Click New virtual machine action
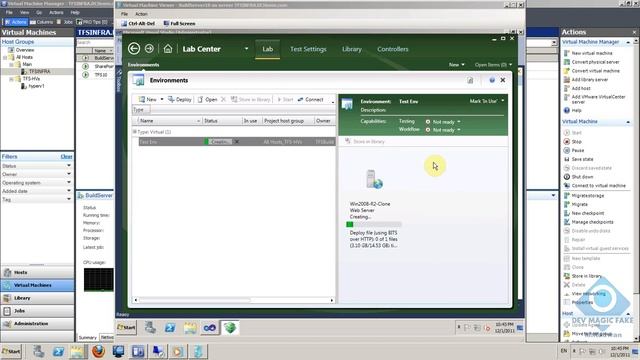Screen dimensions: 640x360 click(x=591, y=53)
